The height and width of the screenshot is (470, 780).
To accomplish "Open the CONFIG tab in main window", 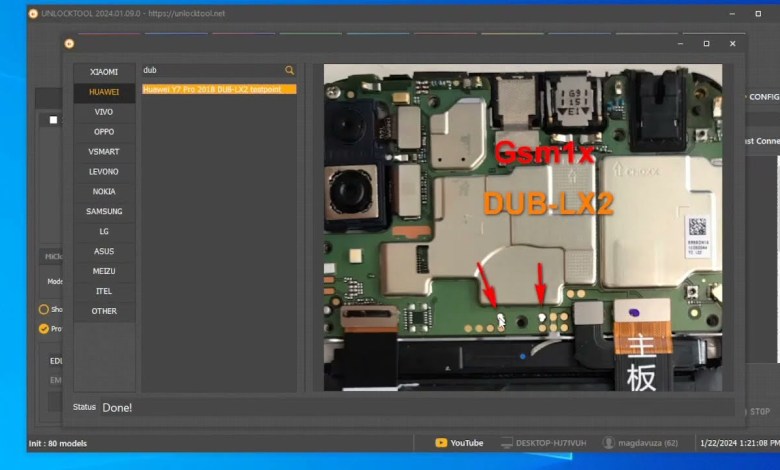I will 764,97.
